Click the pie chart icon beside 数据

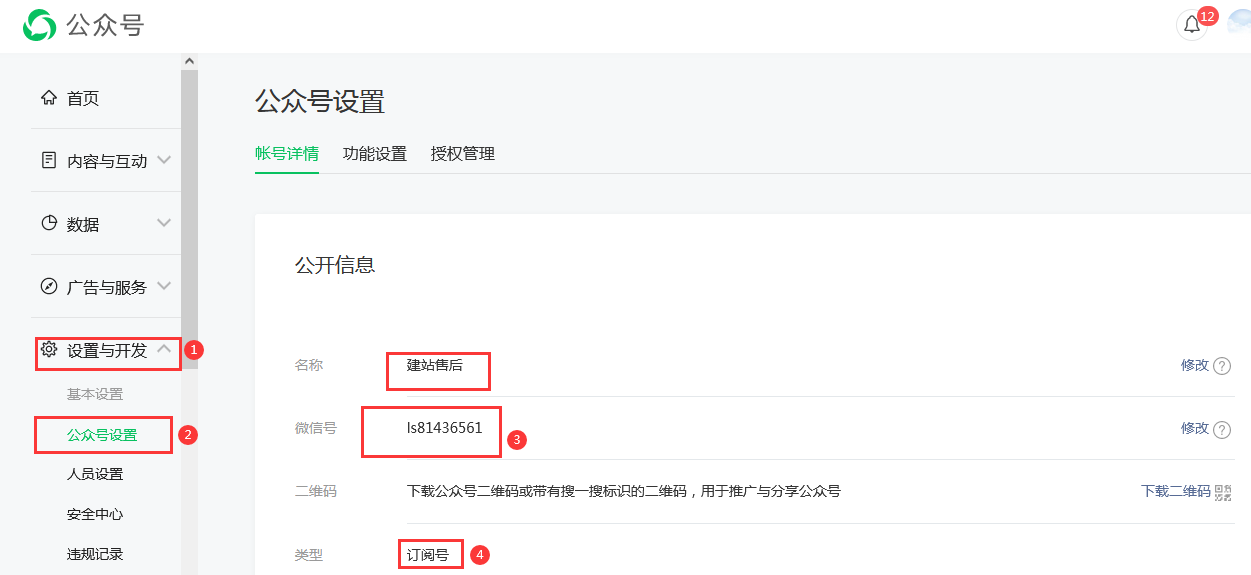48,223
